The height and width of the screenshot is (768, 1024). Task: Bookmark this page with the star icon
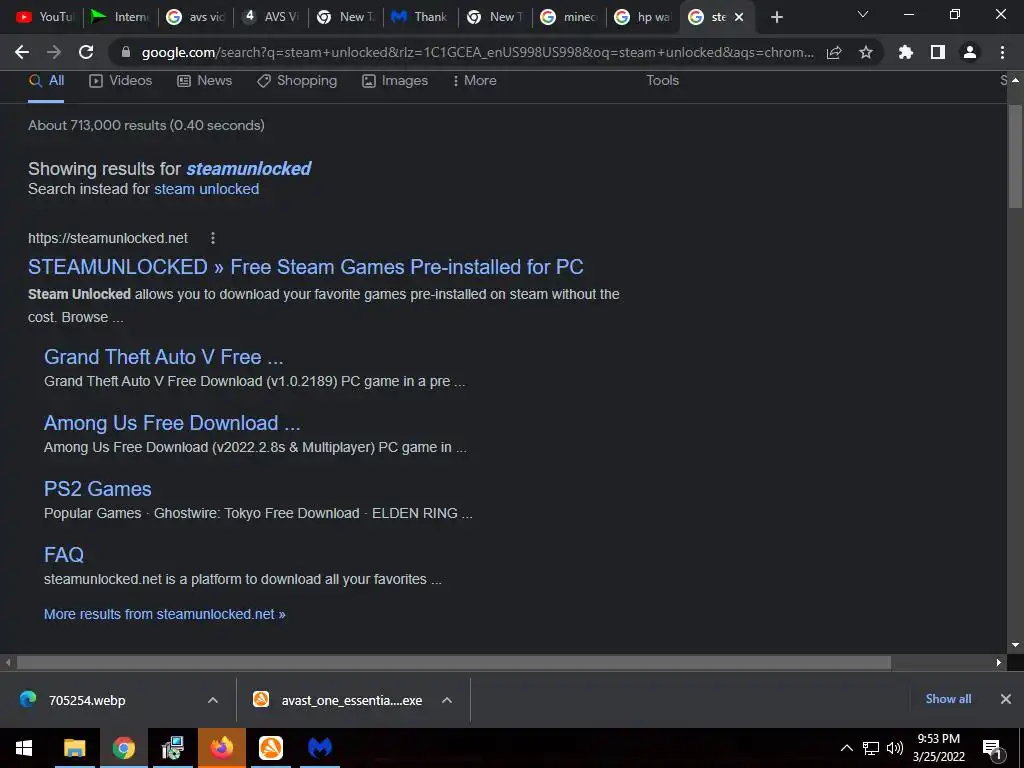point(866,52)
